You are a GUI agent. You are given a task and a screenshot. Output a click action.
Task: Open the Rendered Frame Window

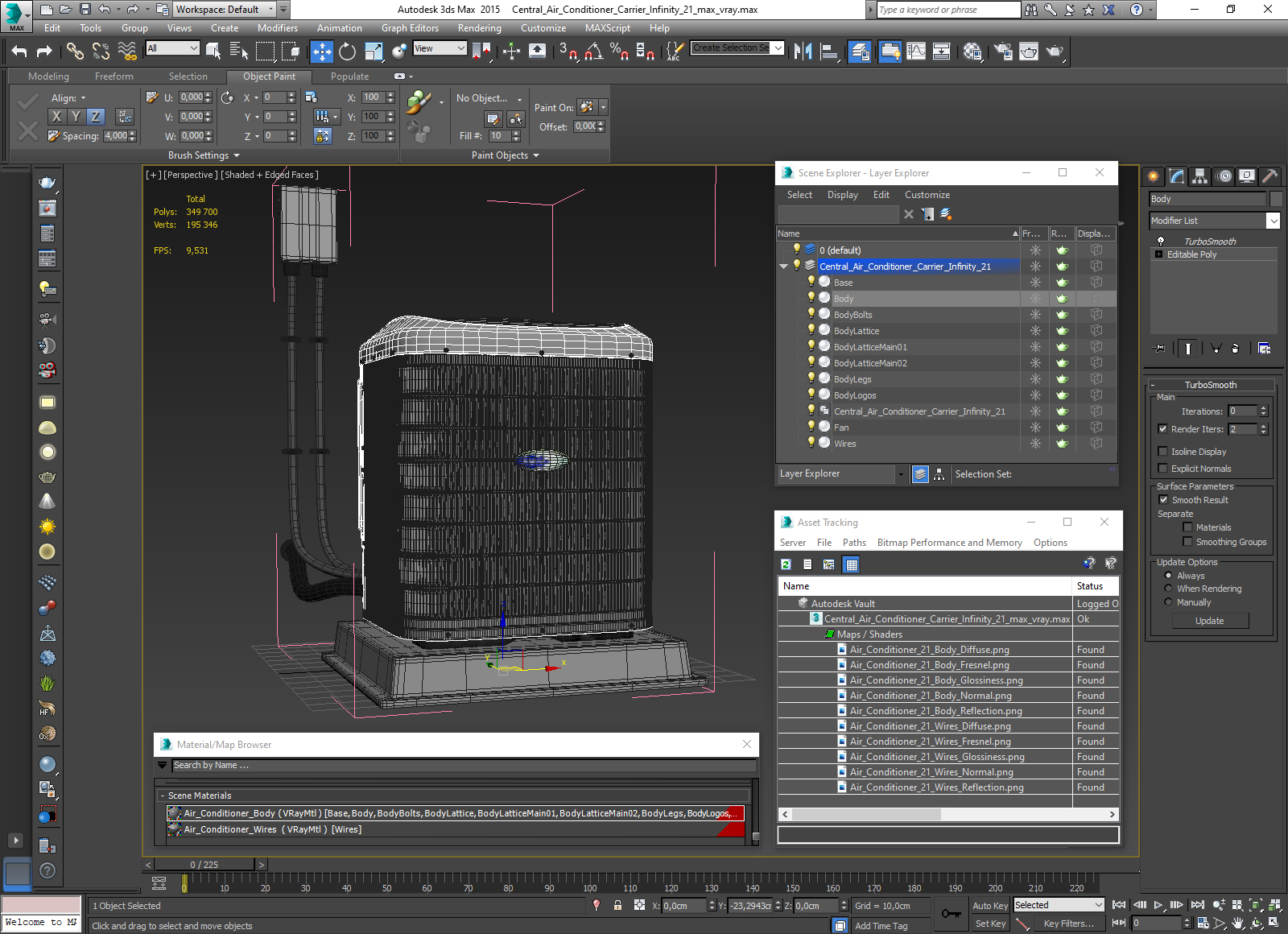click(x=1029, y=52)
